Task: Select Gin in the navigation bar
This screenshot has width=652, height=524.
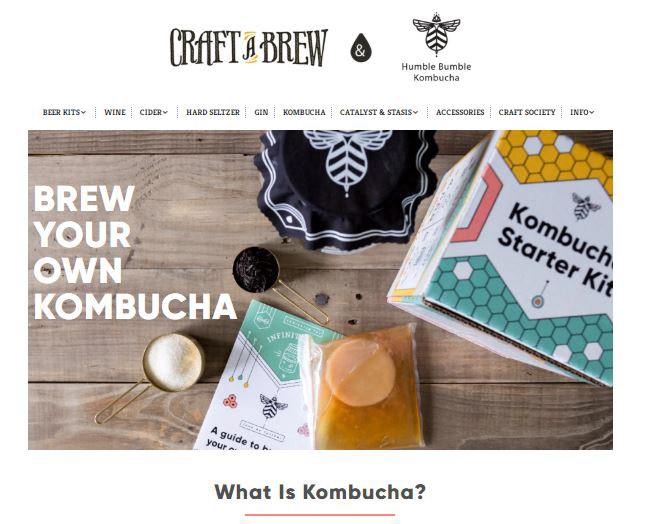Action: pyautogui.click(x=261, y=112)
